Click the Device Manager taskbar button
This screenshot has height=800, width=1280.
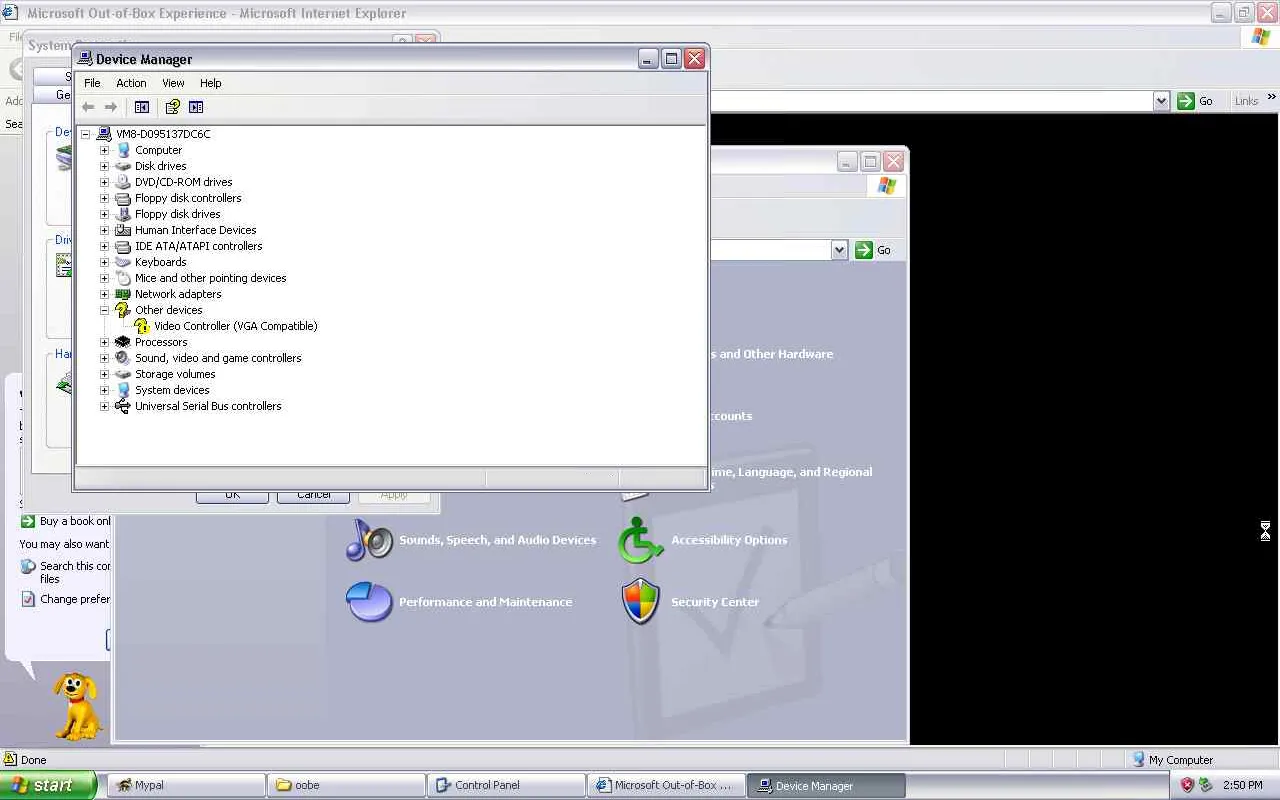coord(826,785)
